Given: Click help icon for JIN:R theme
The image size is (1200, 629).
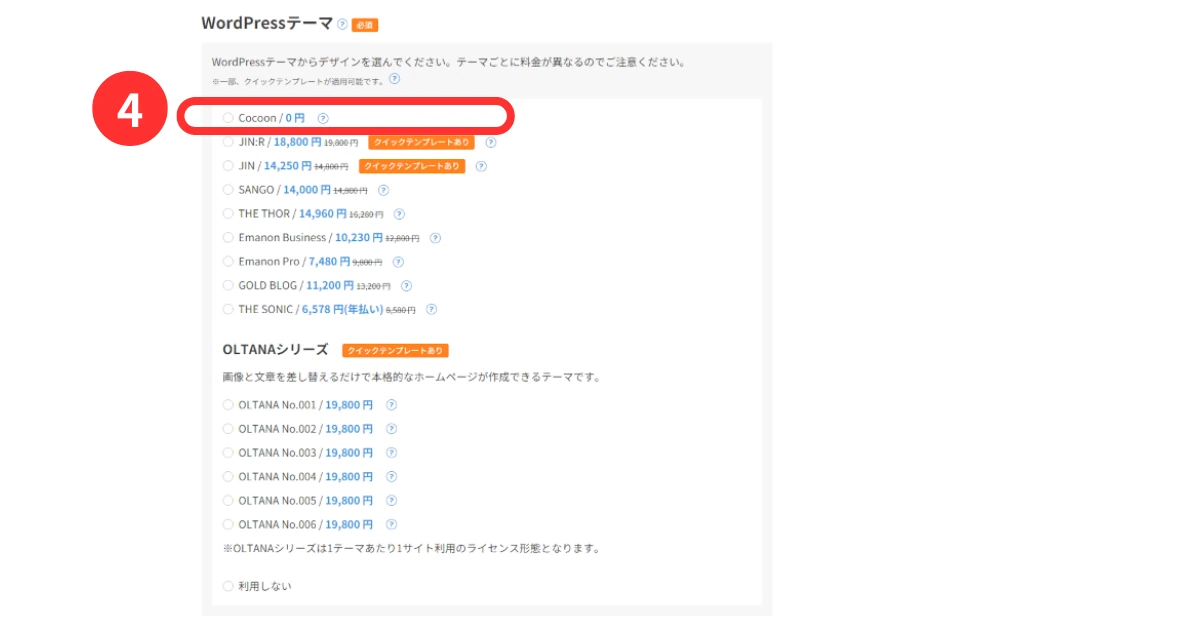Looking at the screenshot, I should 491,142.
